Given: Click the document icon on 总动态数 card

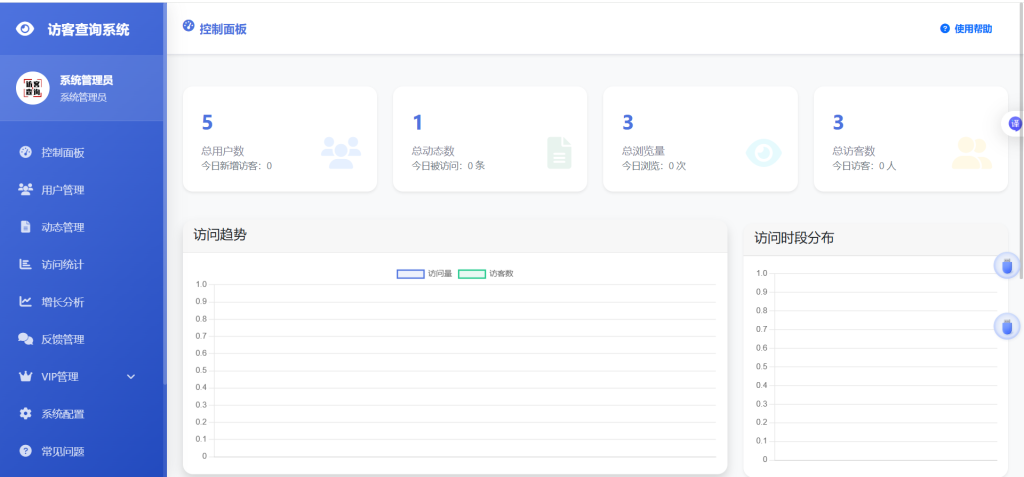Looking at the screenshot, I should pyautogui.click(x=559, y=152).
